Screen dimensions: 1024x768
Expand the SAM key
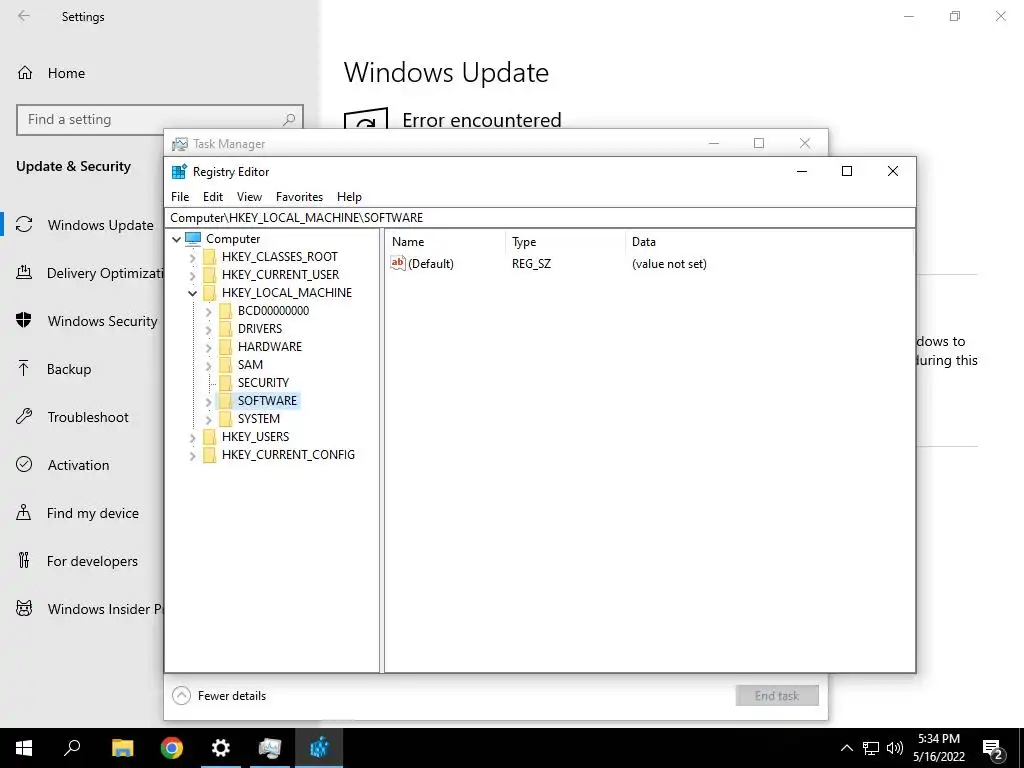(208, 365)
